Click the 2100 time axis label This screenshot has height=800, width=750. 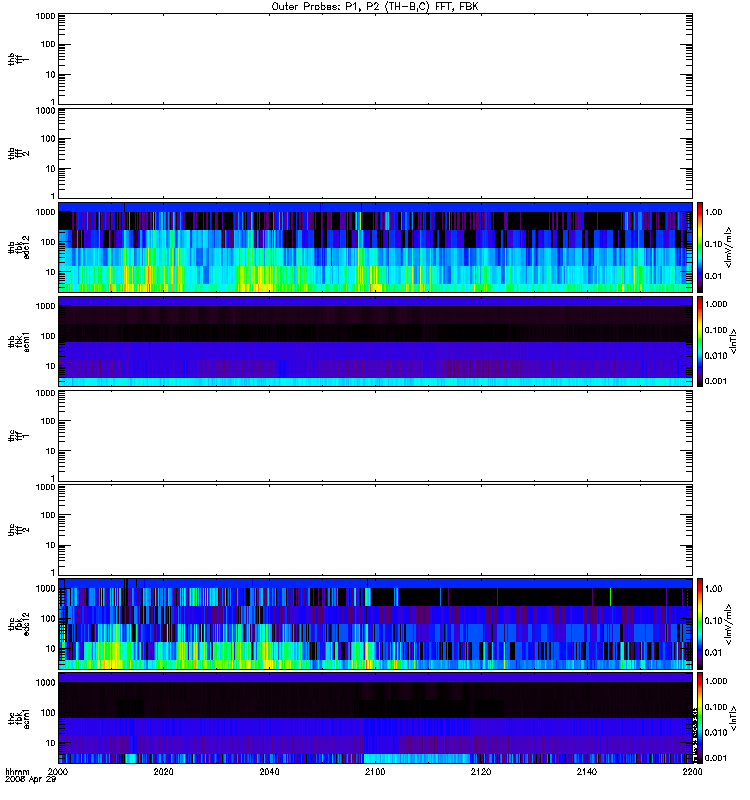375,772
